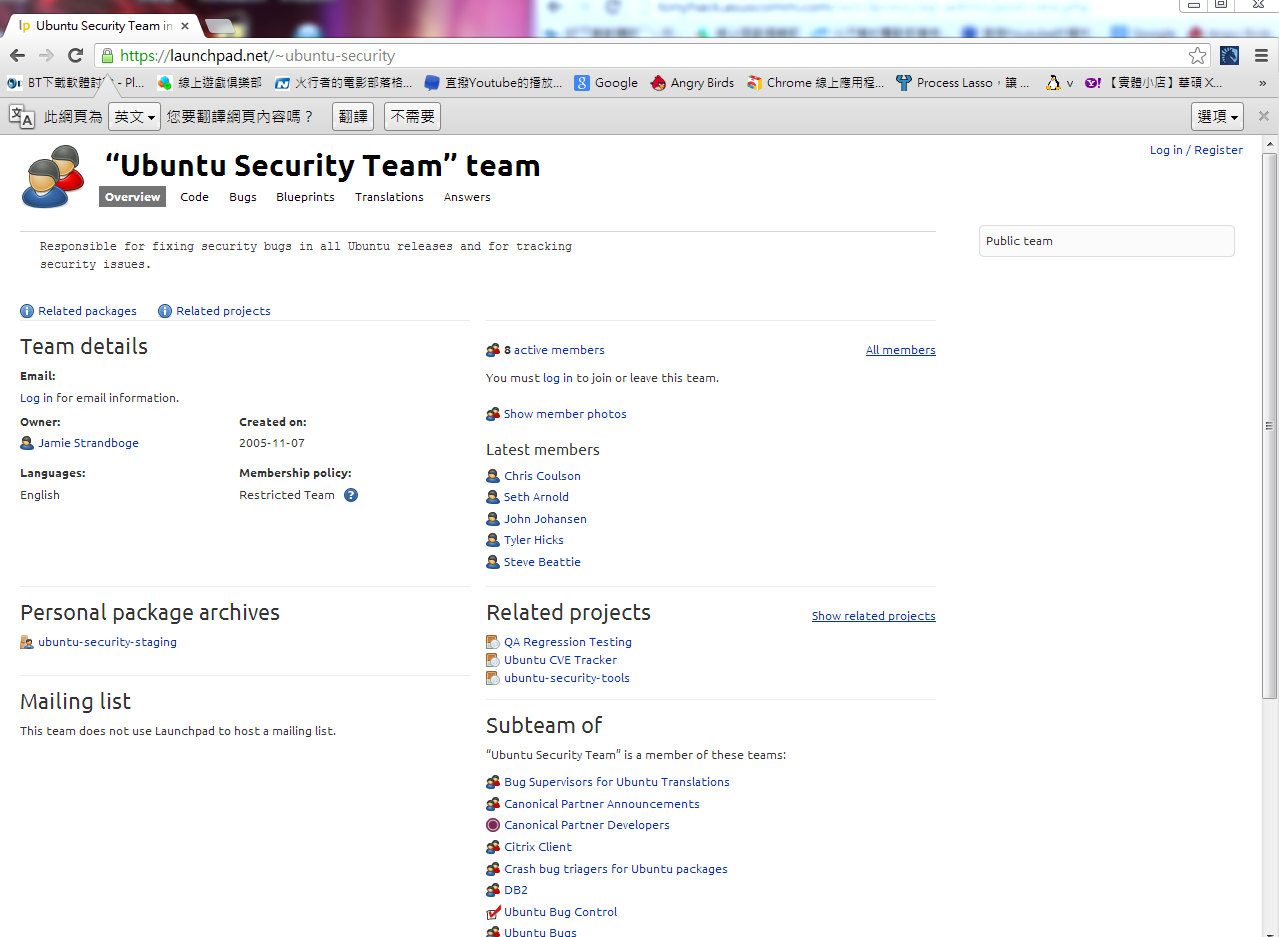Click the archive icon beside ubuntu-security-staging
1279x937 pixels.
click(x=27, y=642)
